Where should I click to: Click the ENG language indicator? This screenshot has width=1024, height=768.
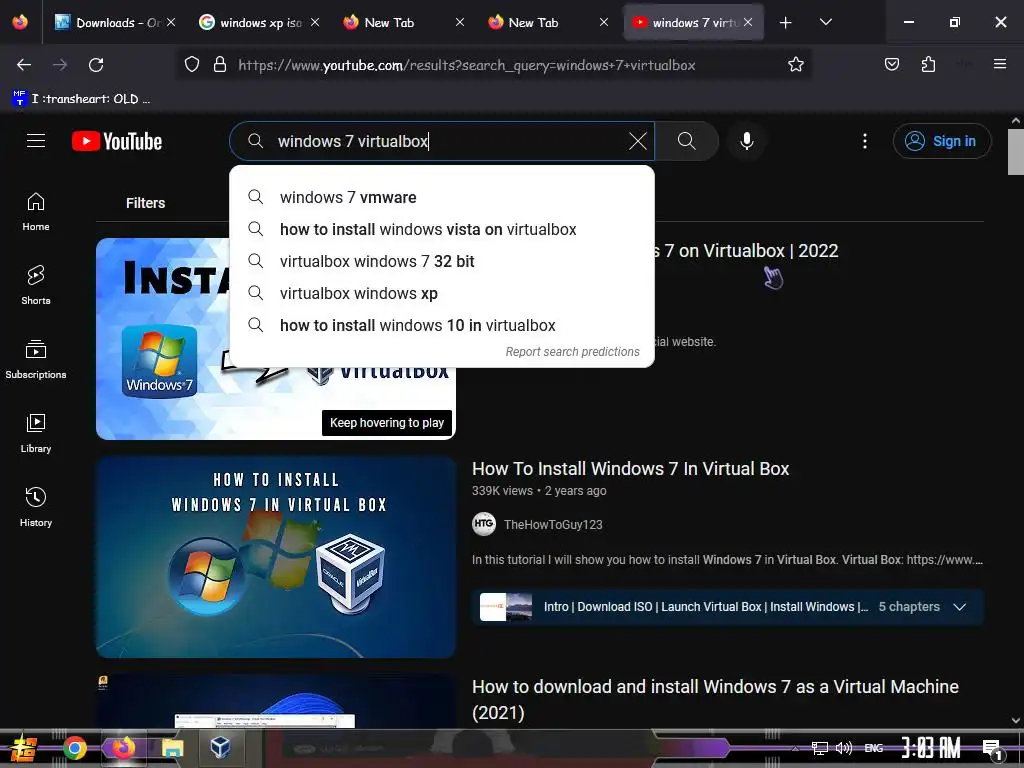pyautogui.click(x=874, y=748)
